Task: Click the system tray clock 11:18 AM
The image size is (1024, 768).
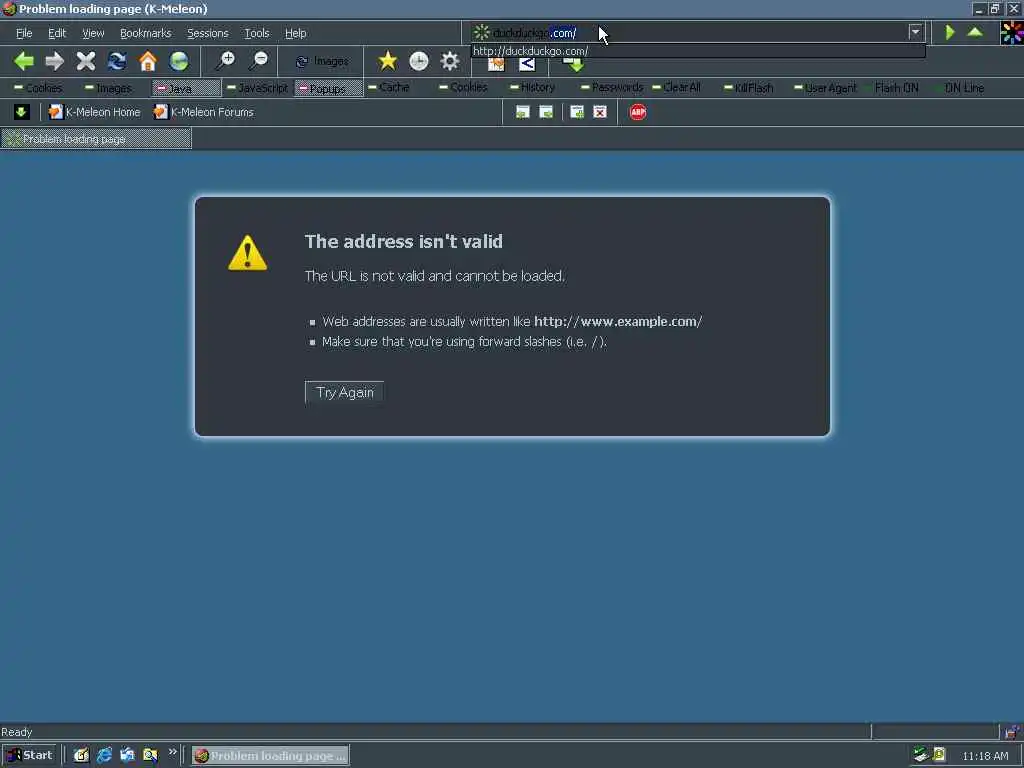Action: point(985,756)
